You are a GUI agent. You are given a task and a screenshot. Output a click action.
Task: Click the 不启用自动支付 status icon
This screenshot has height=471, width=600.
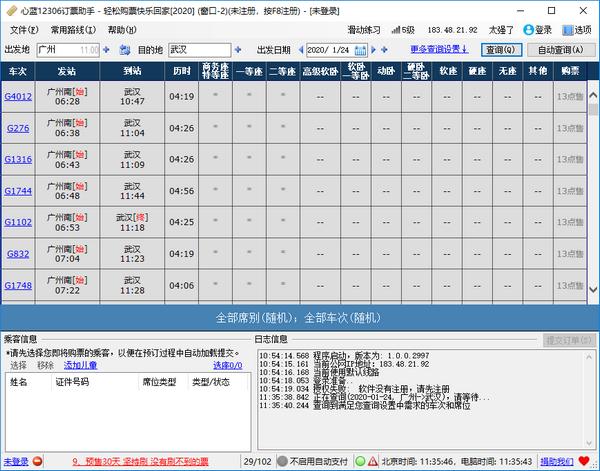[x=282, y=462]
